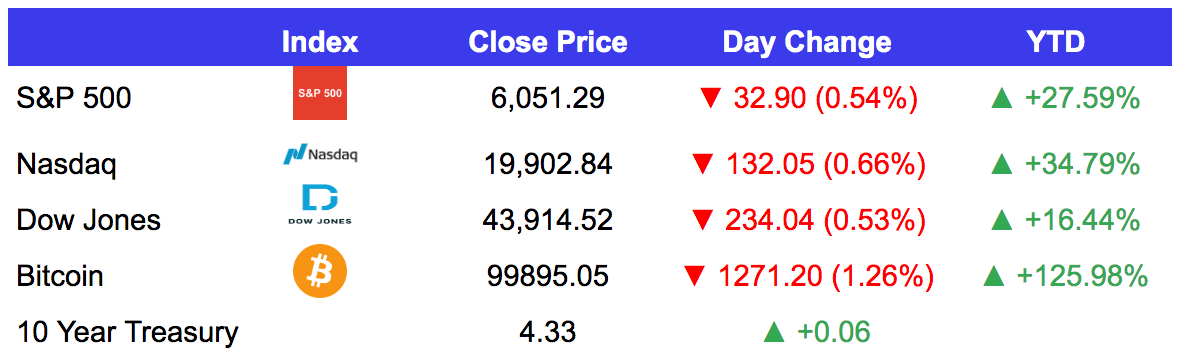Click the red down arrow beside 1271.20
Screen dimensions: 1182x364
(694, 277)
